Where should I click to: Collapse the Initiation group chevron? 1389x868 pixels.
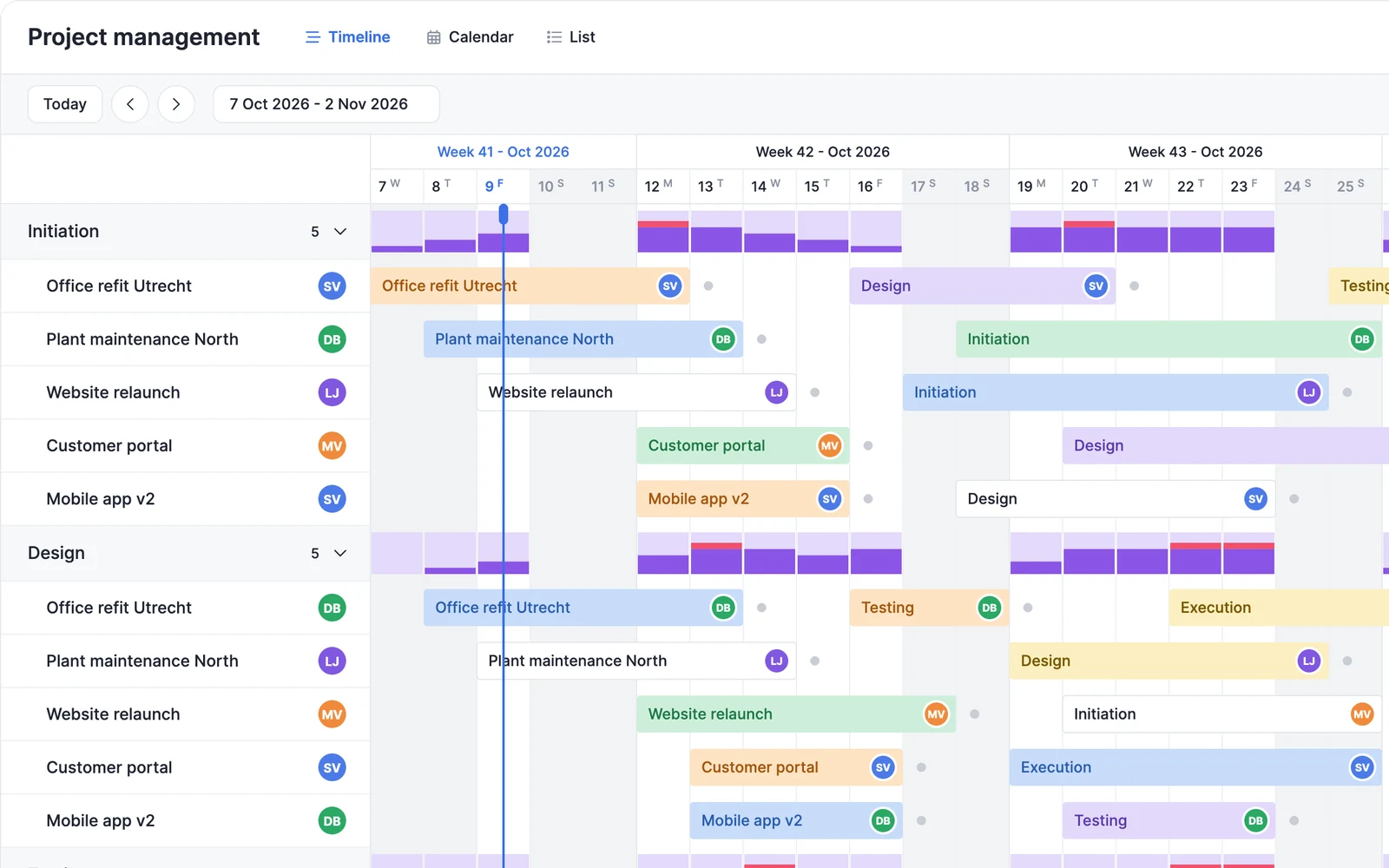point(340,232)
